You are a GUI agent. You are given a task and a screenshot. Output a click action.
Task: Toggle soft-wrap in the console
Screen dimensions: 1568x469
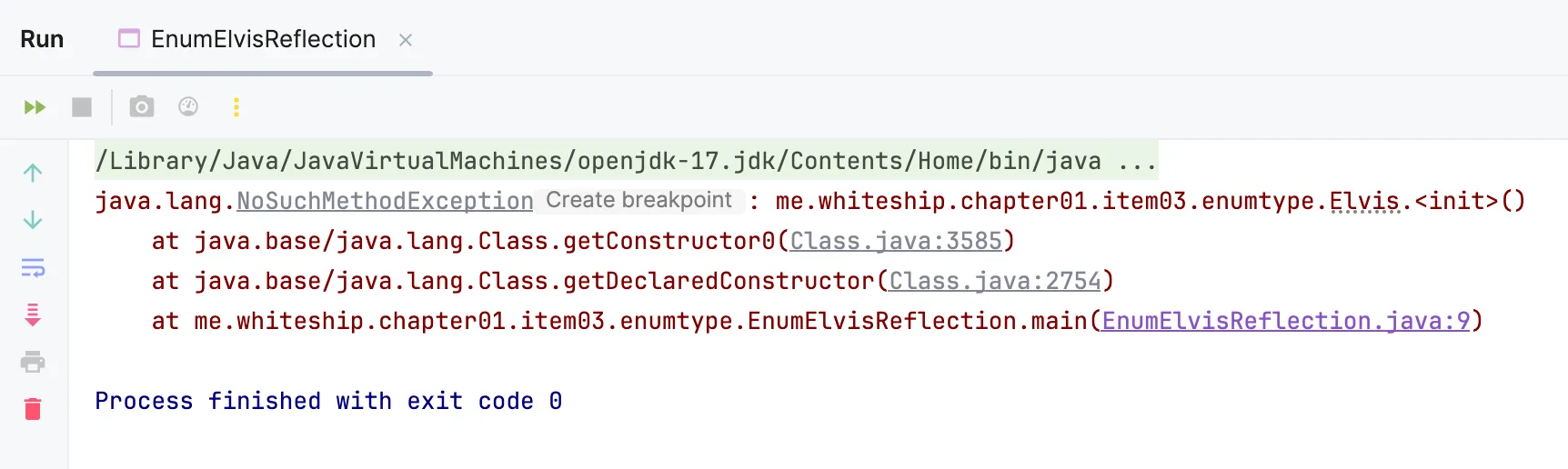(x=33, y=268)
